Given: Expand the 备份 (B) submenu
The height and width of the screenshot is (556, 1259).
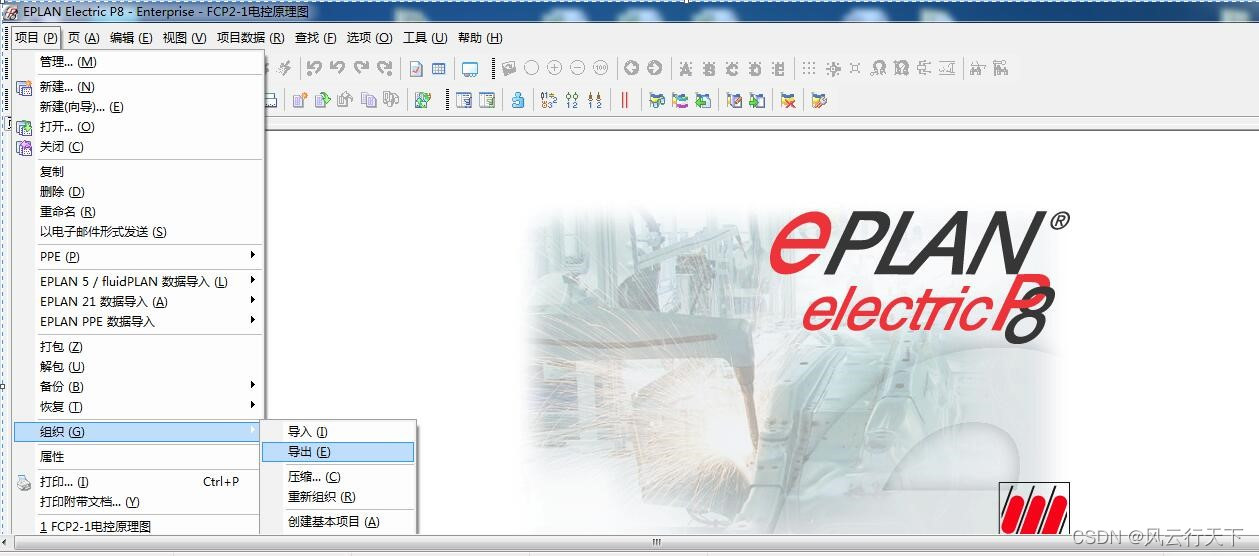Looking at the screenshot, I should click(x=137, y=386).
